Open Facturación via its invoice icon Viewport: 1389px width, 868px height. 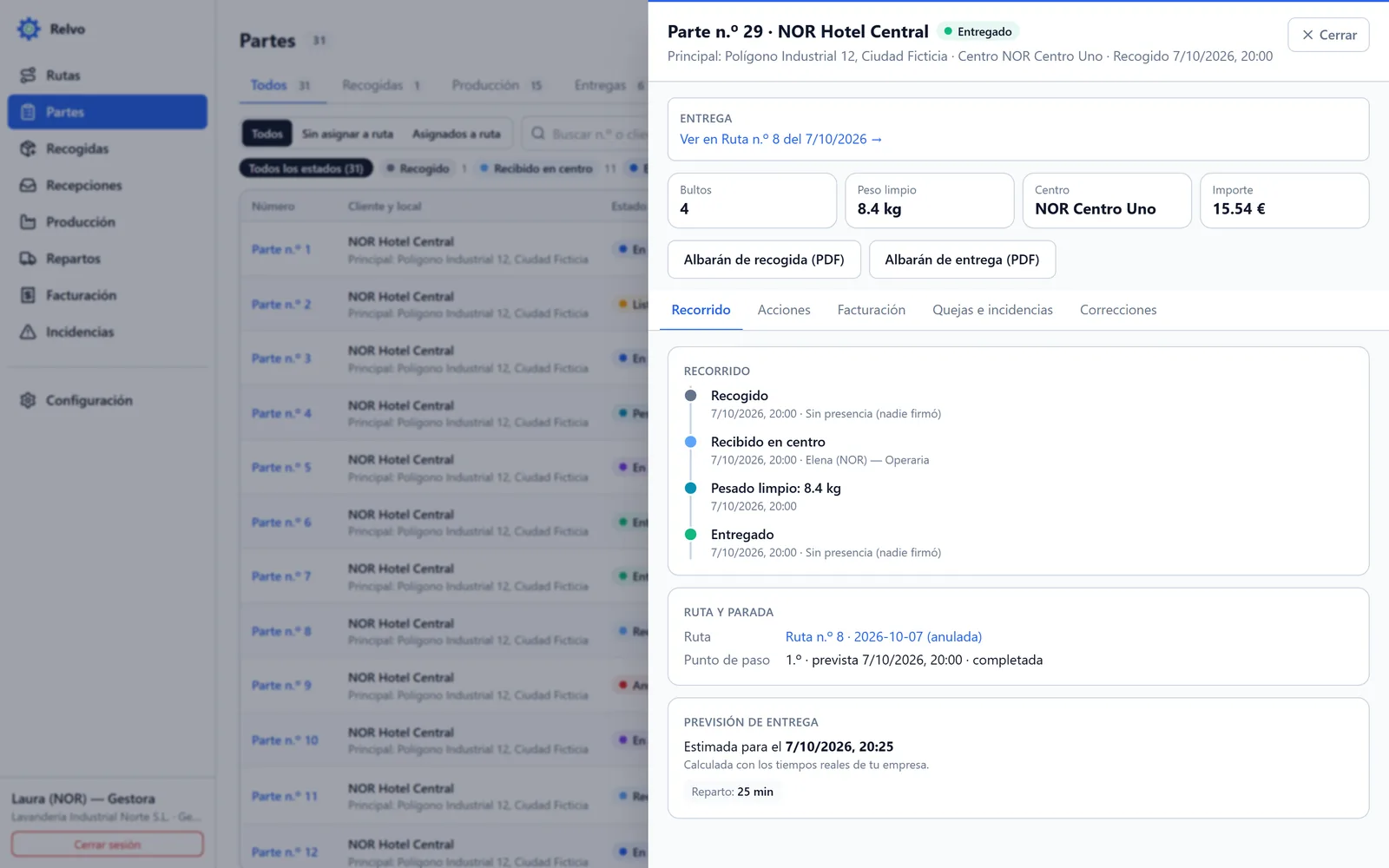28,295
